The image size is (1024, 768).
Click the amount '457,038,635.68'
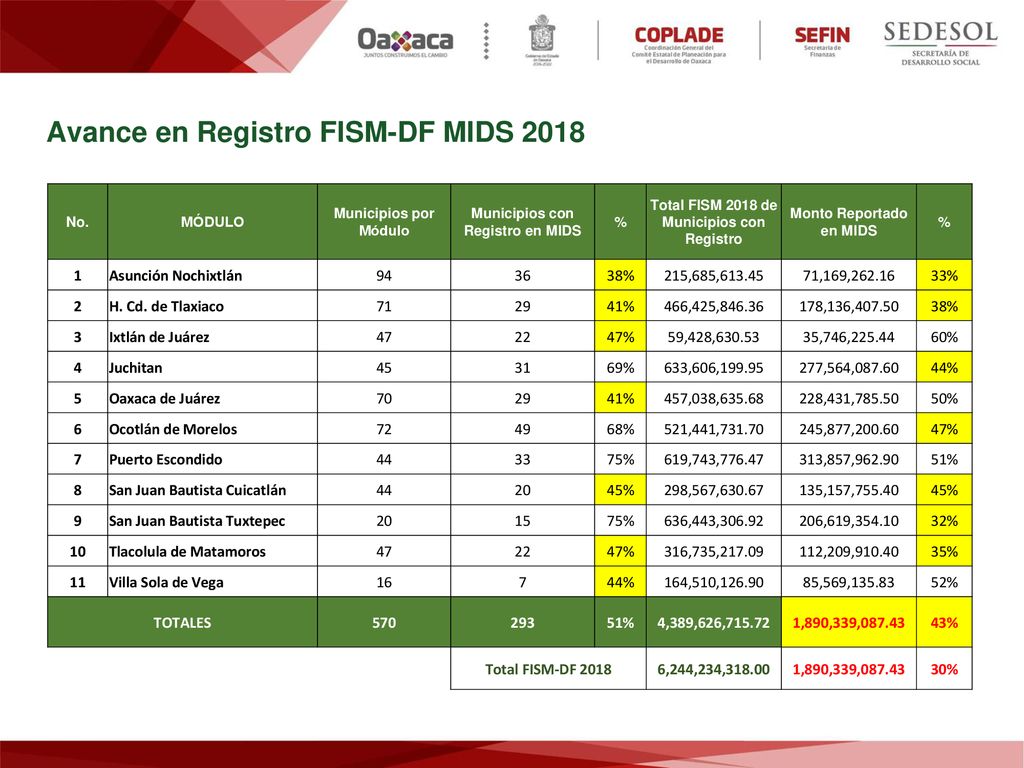pyautogui.click(x=714, y=398)
